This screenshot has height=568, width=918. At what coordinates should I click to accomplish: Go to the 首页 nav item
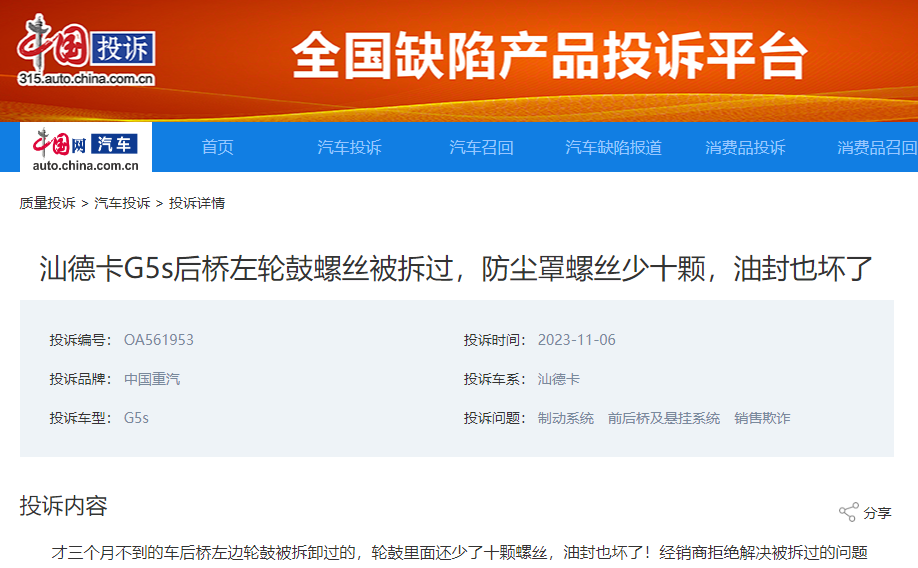218,148
